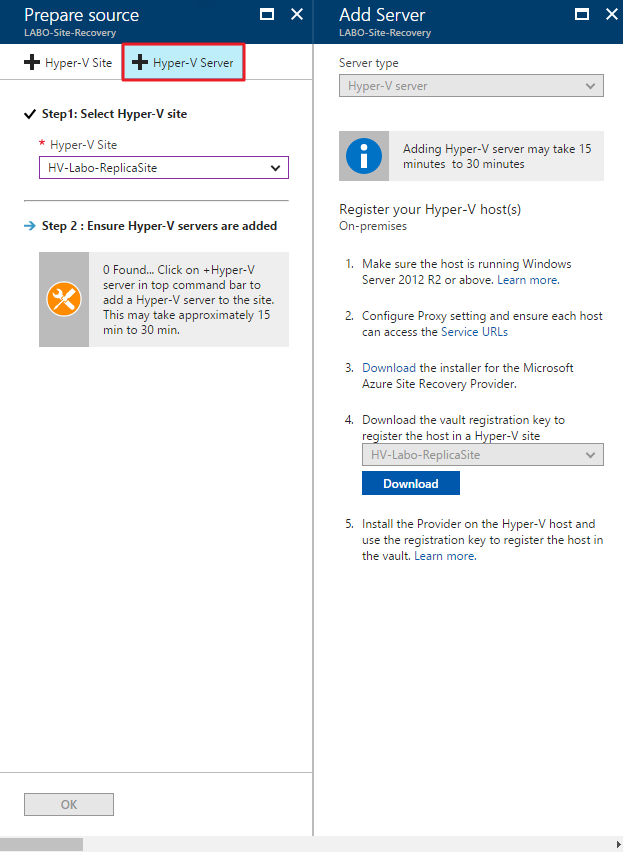Click the Add Server blade title
This screenshot has height=852, width=623.
point(382,15)
